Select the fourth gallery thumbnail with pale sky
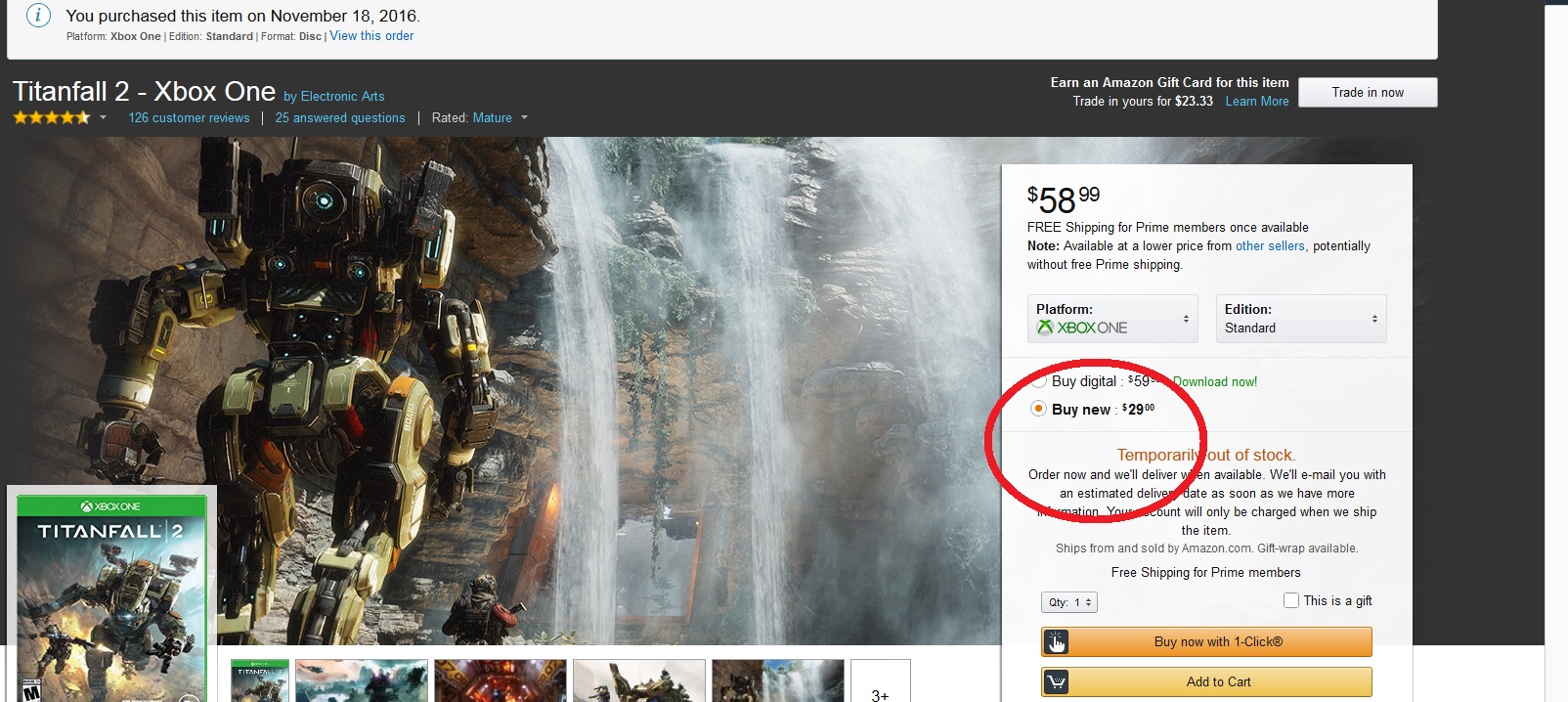Screen dimensions: 1568x702 [639, 680]
